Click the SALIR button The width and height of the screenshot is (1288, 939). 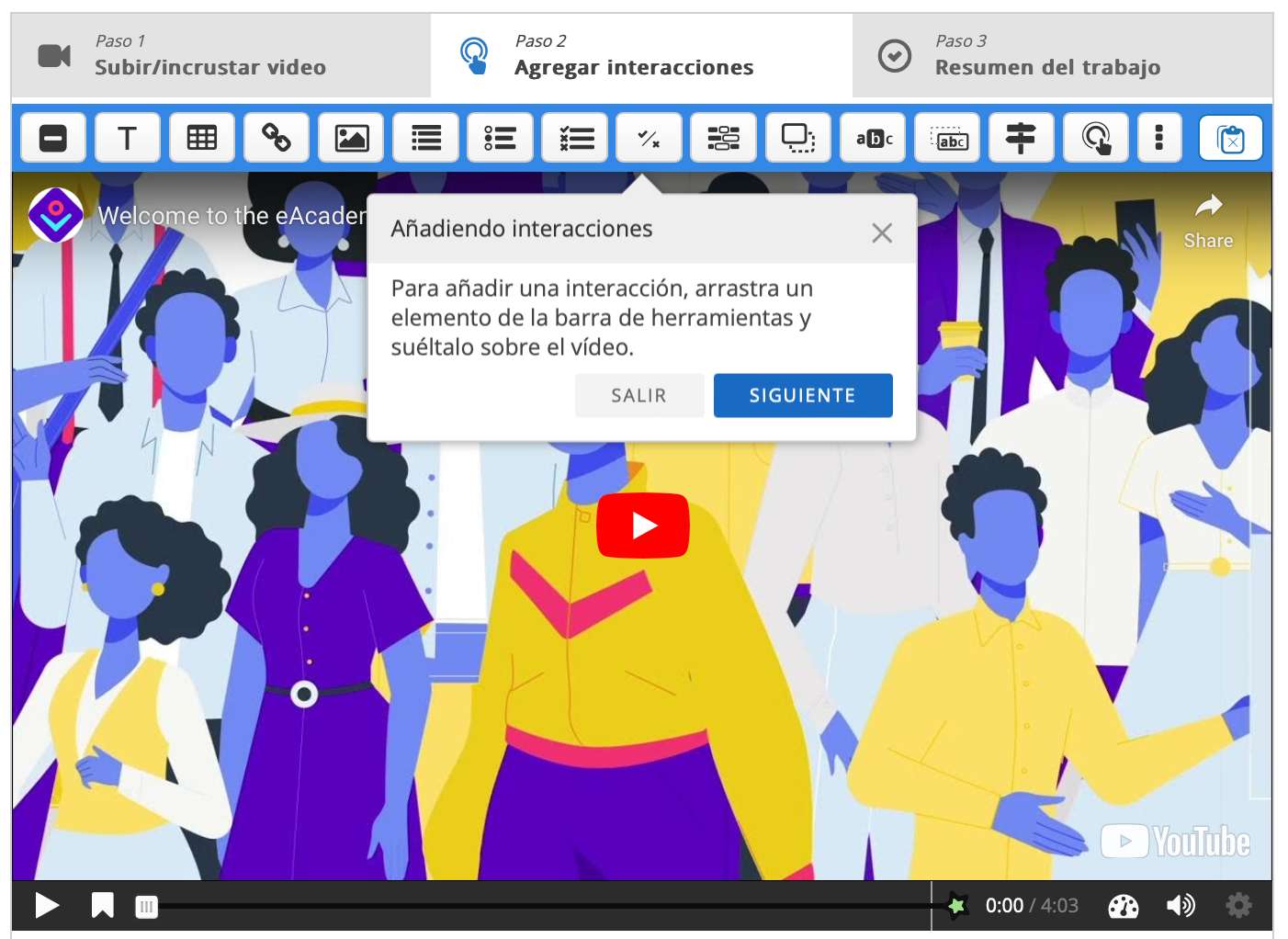coord(639,395)
